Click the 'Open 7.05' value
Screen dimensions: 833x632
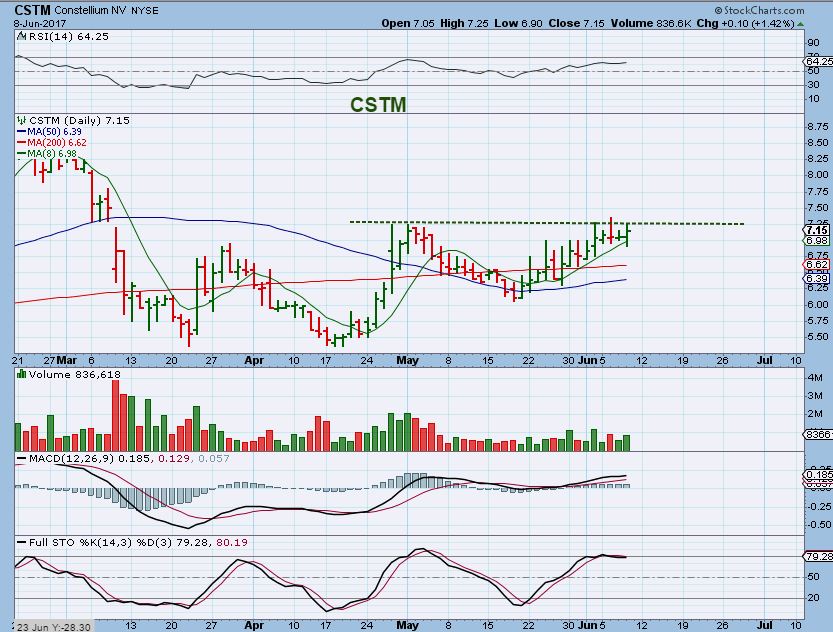[407, 23]
